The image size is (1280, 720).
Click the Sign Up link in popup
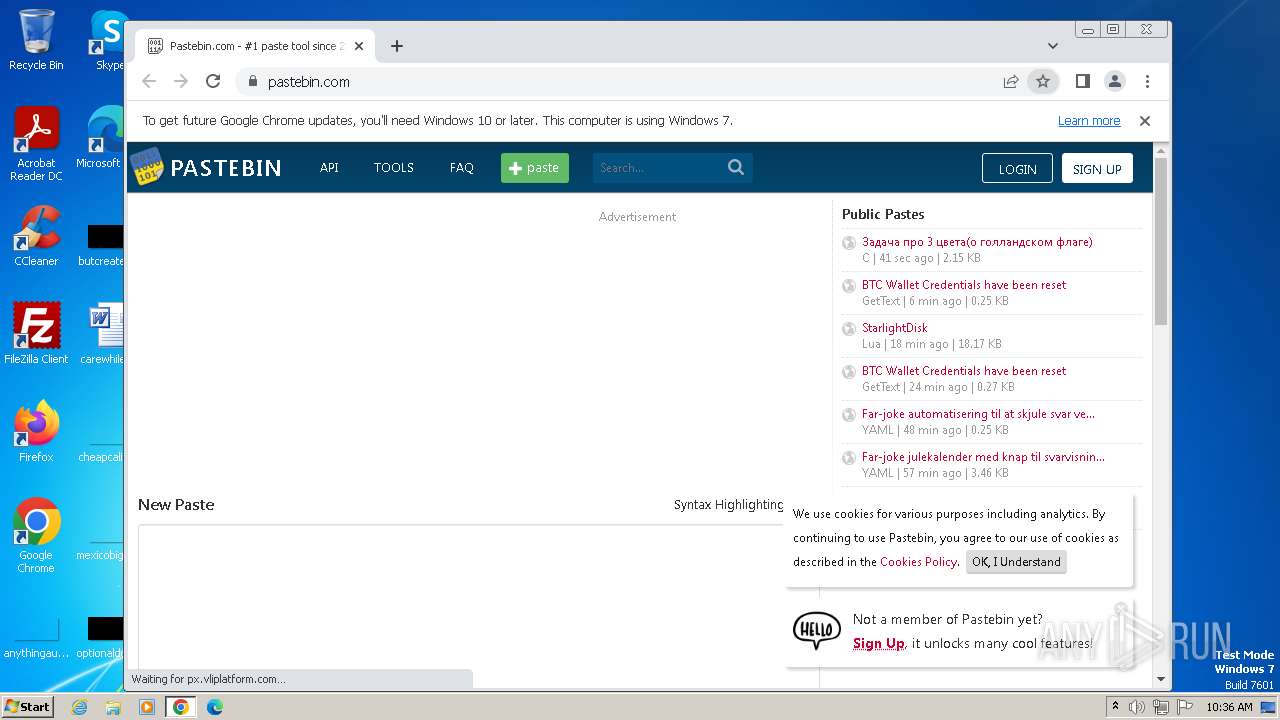point(879,644)
